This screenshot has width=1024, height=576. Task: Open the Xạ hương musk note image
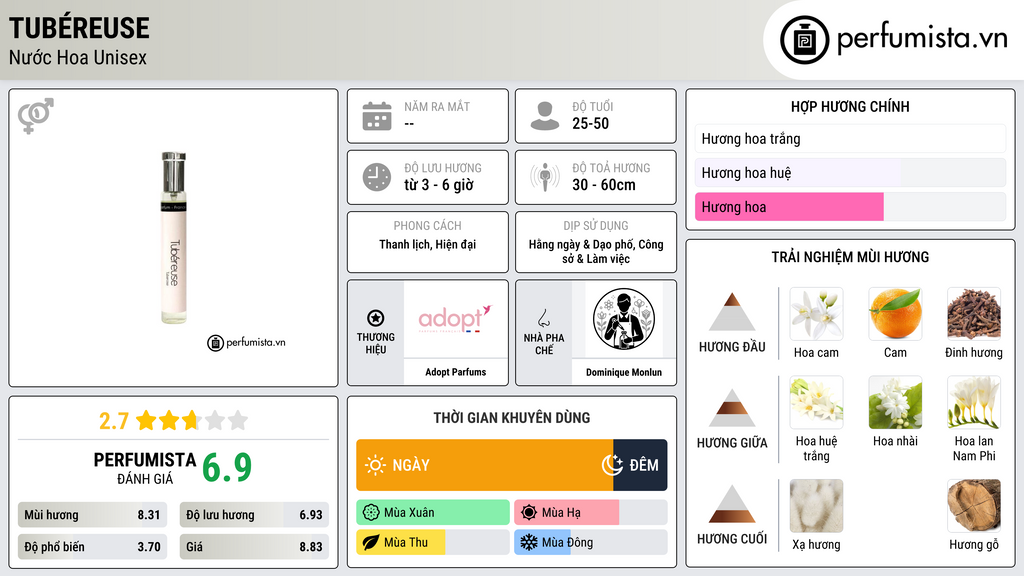point(816,506)
